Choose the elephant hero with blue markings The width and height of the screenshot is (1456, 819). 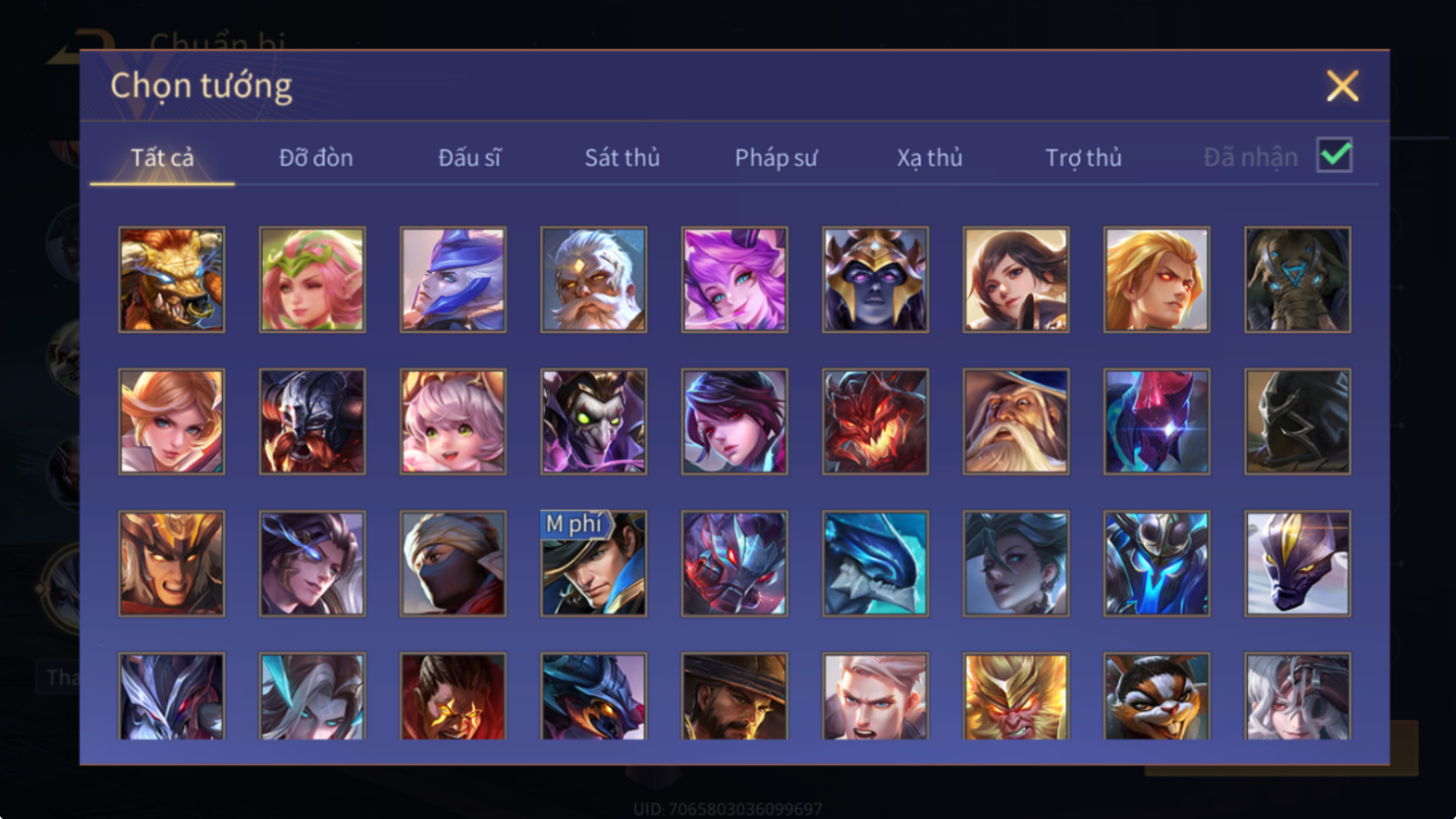(x=1297, y=280)
